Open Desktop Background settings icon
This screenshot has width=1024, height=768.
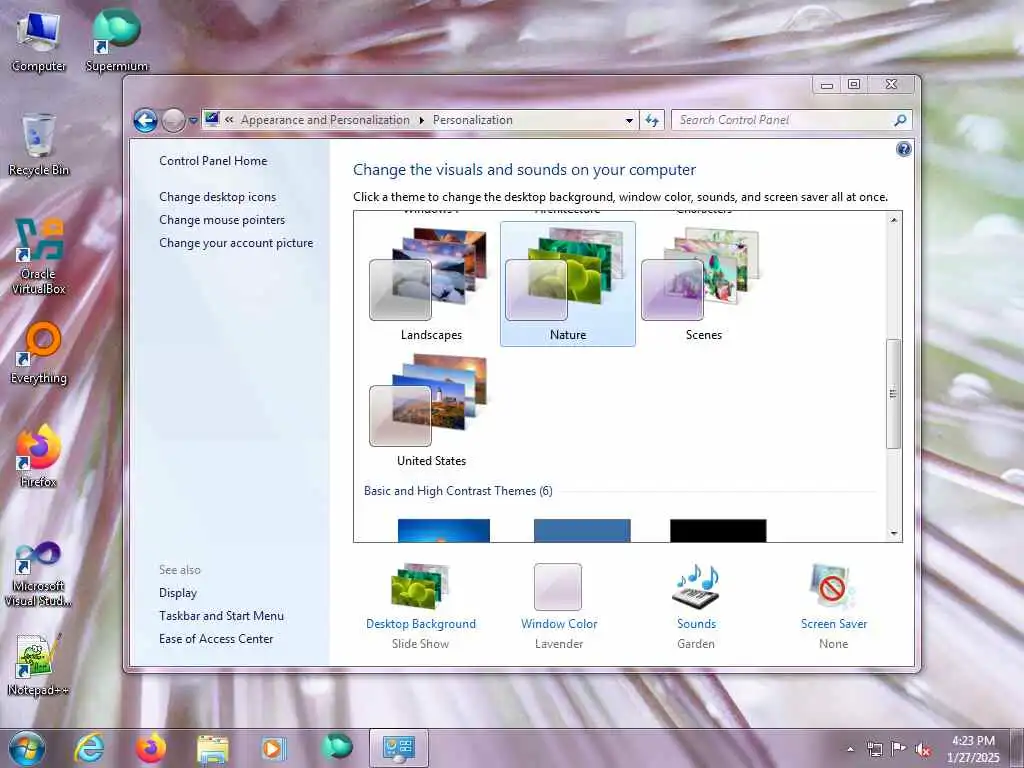coord(420,586)
